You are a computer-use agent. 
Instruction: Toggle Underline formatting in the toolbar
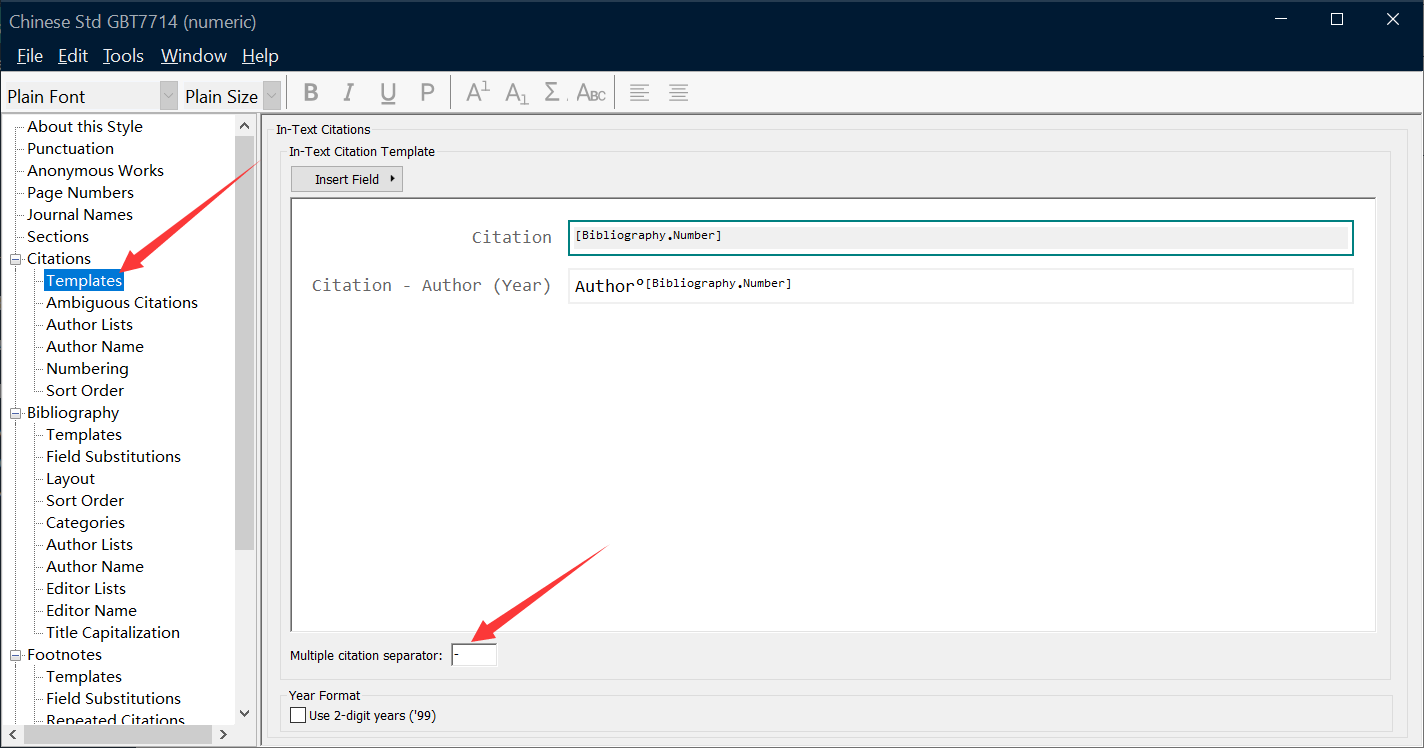(x=388, y=93)
